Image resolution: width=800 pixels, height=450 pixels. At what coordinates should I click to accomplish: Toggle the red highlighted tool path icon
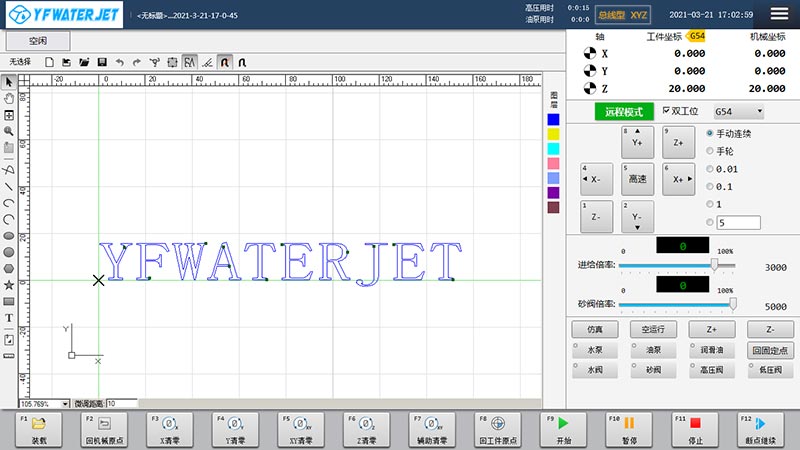[x=224, y=62]
